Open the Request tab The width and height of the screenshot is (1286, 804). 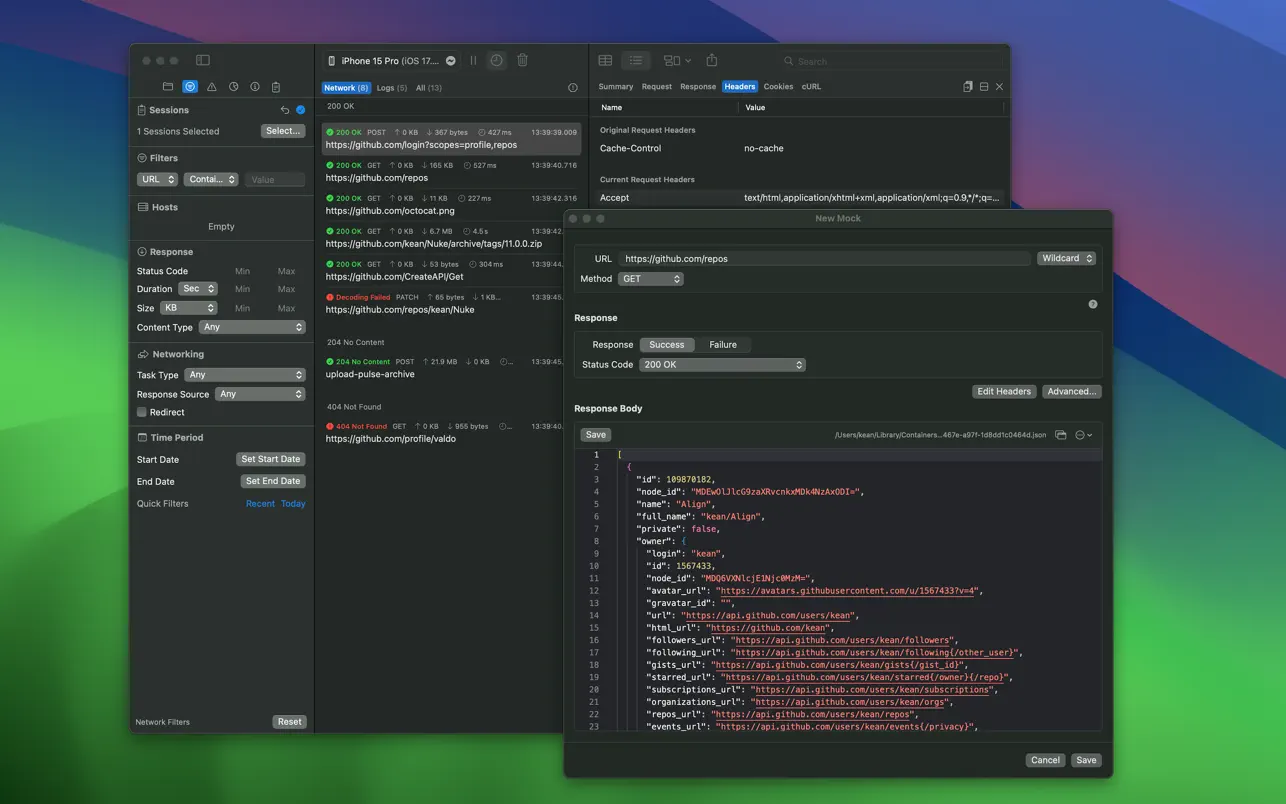point(657,87)
